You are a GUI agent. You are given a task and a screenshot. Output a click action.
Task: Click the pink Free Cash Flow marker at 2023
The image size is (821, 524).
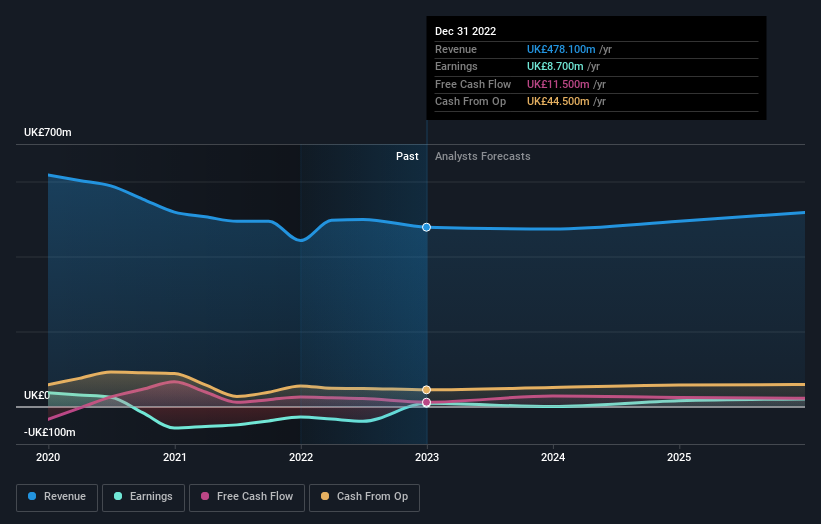pyautogui.click(x=427, y=403)
